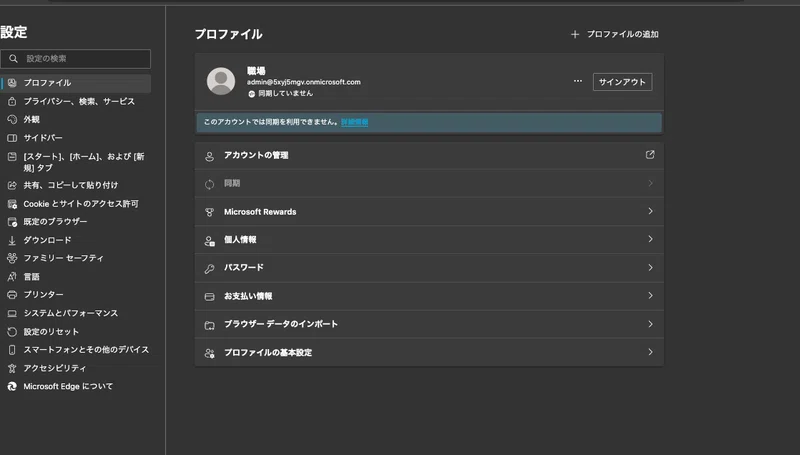Click the lock icon for プライバシー、検索、サービス

(12, 101)
